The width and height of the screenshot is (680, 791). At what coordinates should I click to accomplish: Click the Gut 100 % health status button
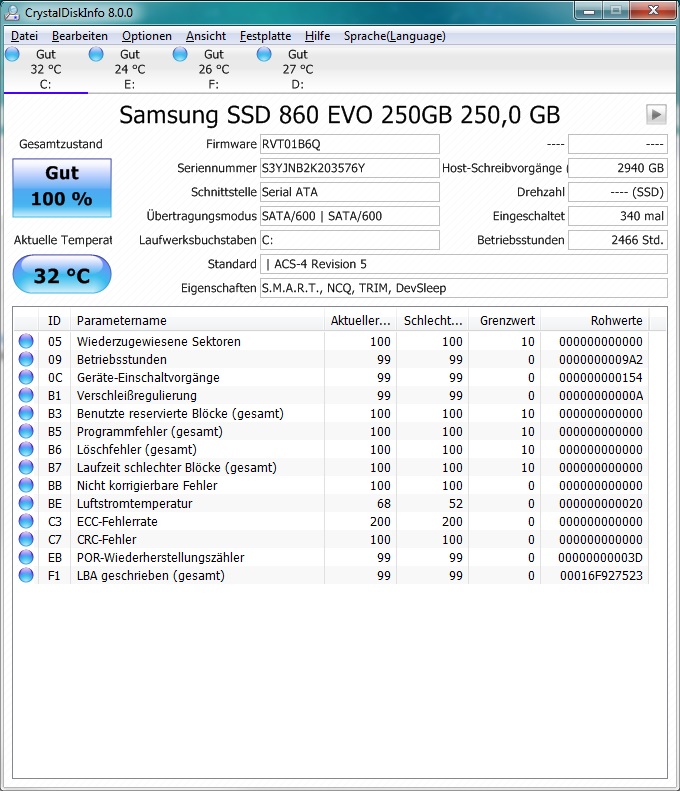pos(62,188)
